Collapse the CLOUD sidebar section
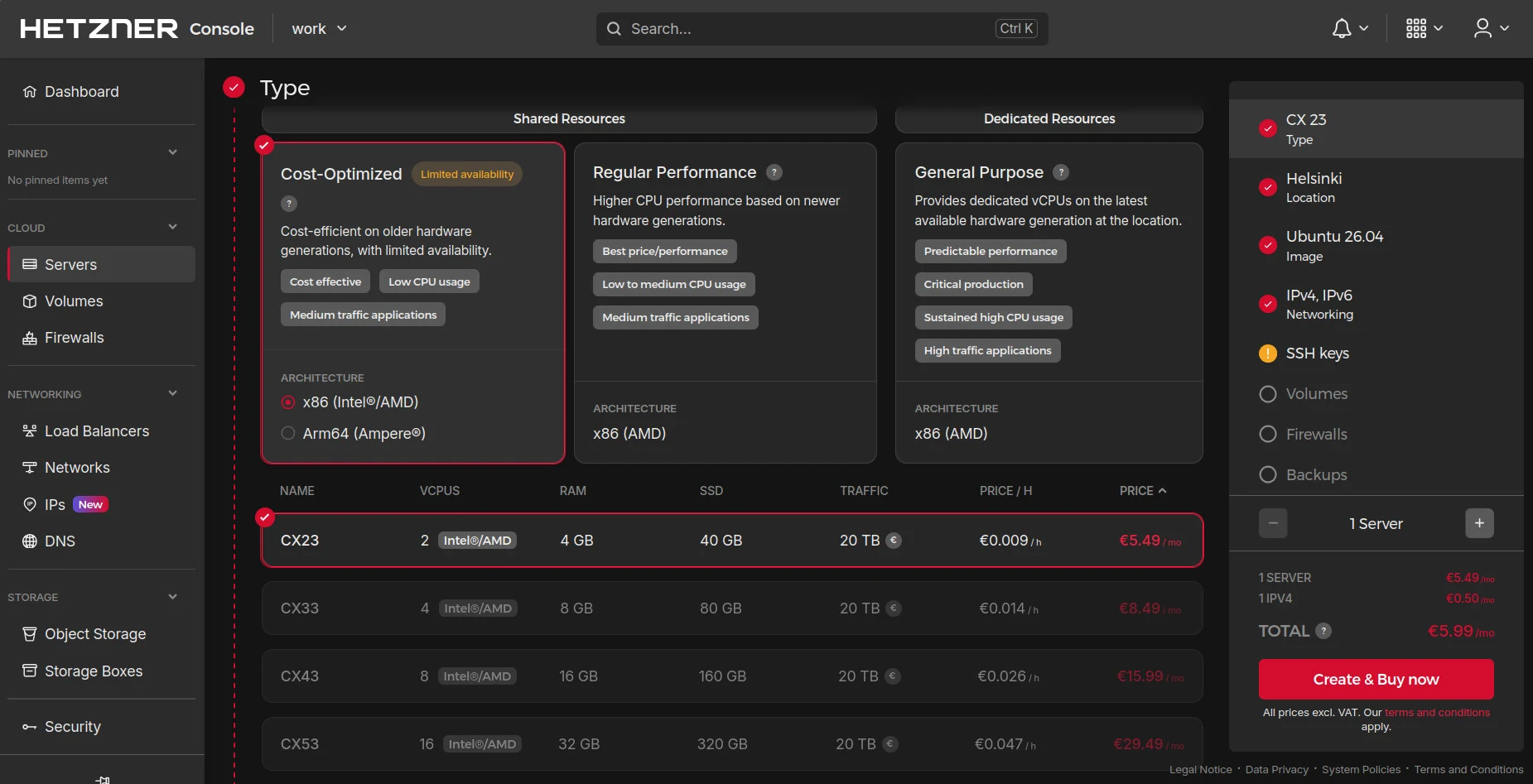Viewport: 1533px width, 784px height. coord(173,227)
